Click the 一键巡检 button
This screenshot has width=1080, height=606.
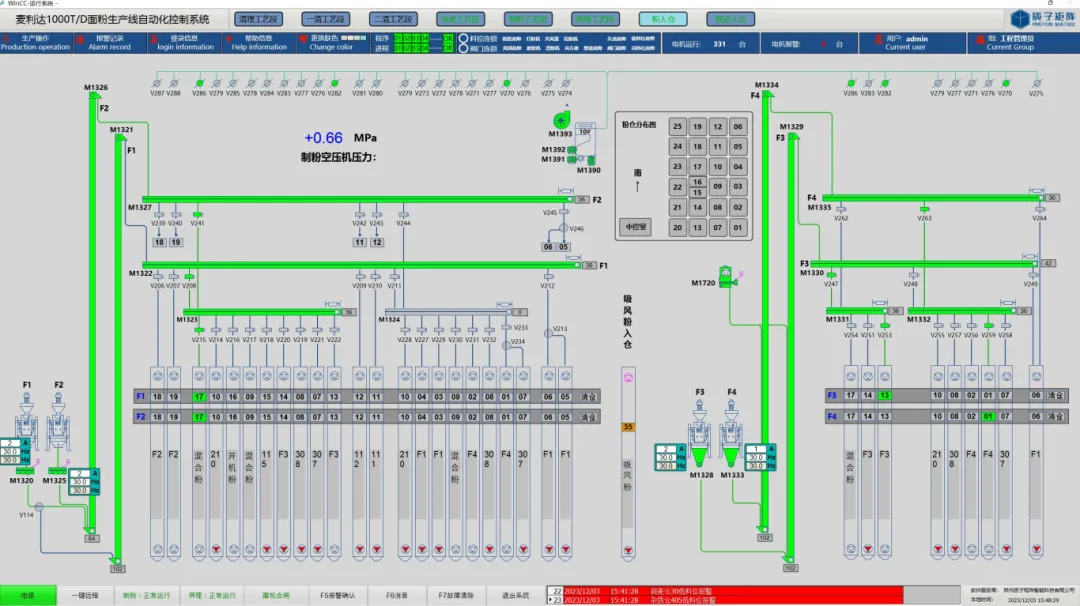point(85,595)
